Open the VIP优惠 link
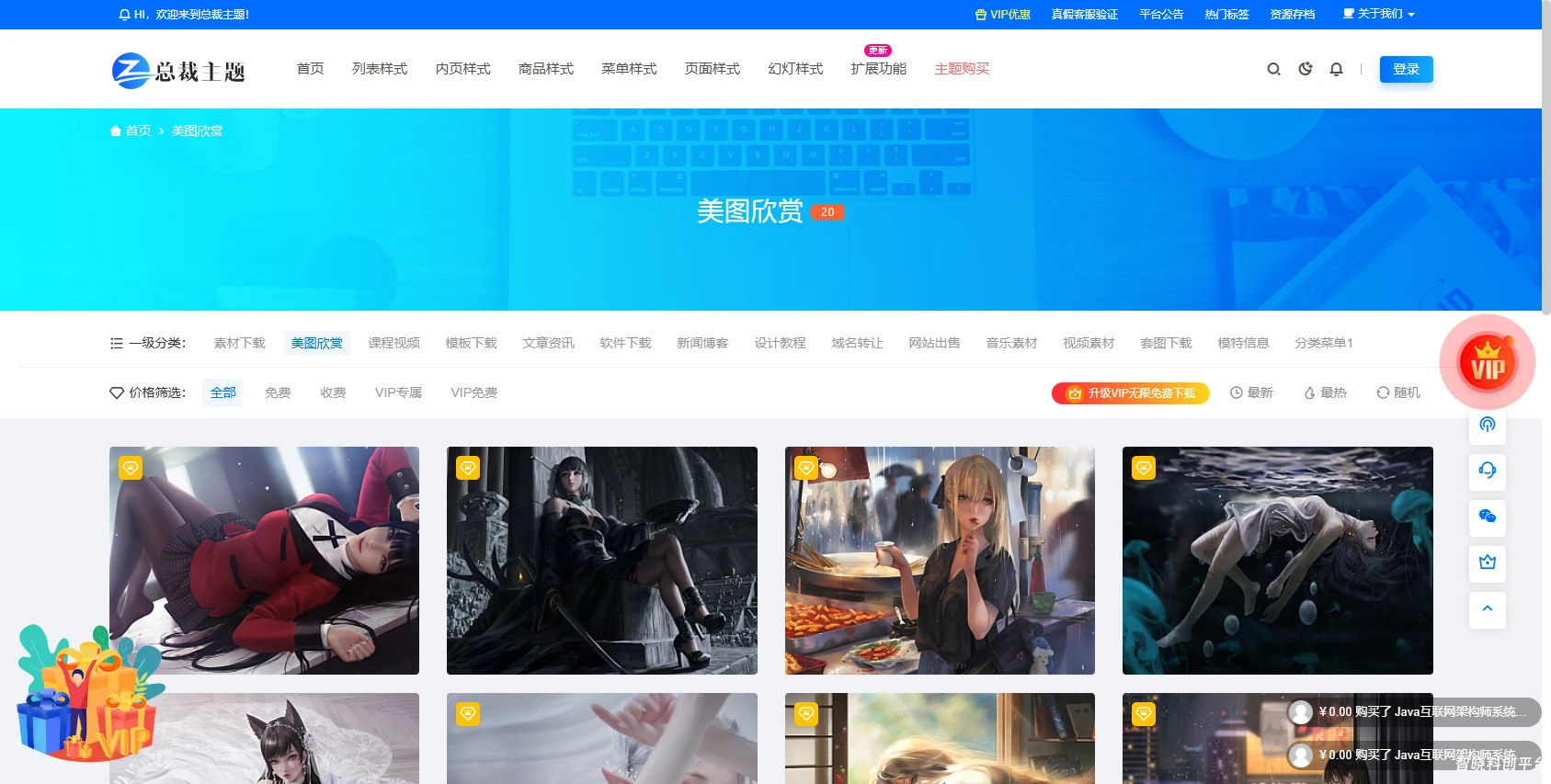The image size is (1551, 784). tap(1003, 14)
